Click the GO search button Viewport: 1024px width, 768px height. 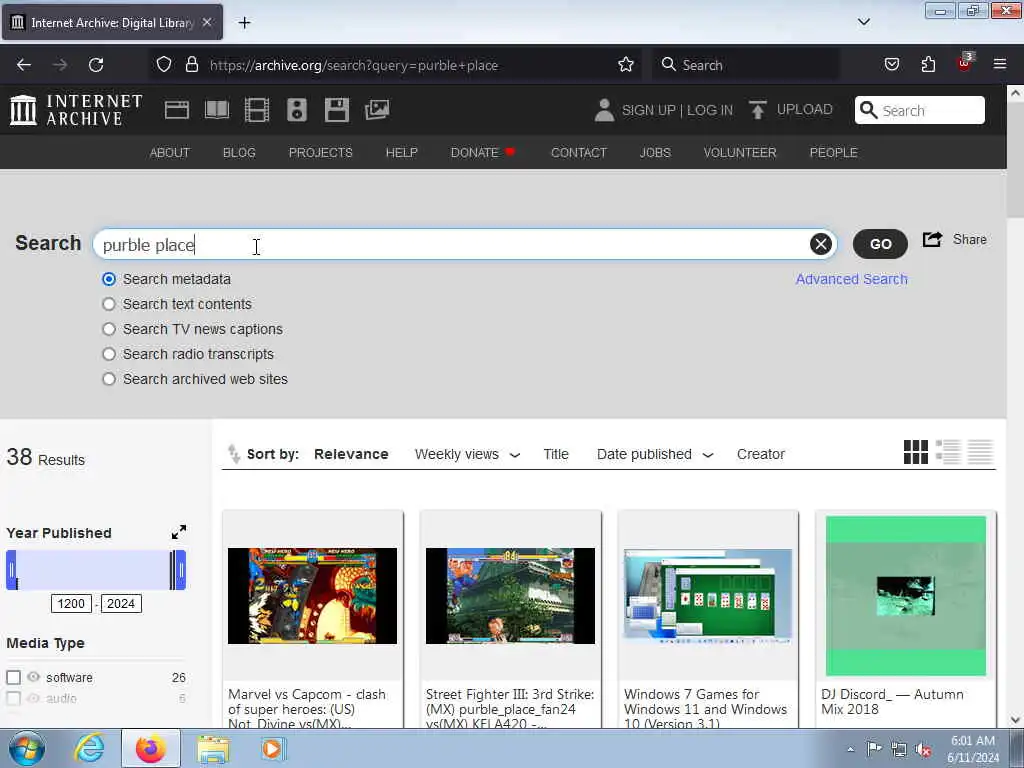(880, 244)
